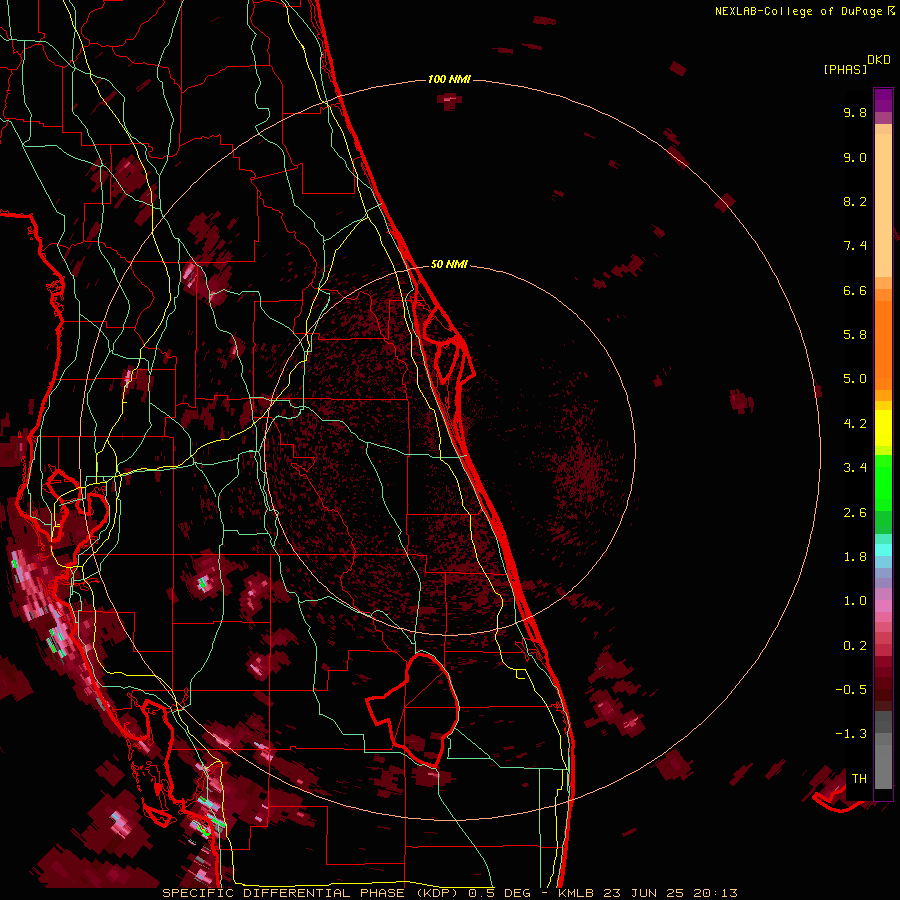Click the 9.8 value on color scale
Viewport: 900px width, 900px height.
(x=855, y=112)
